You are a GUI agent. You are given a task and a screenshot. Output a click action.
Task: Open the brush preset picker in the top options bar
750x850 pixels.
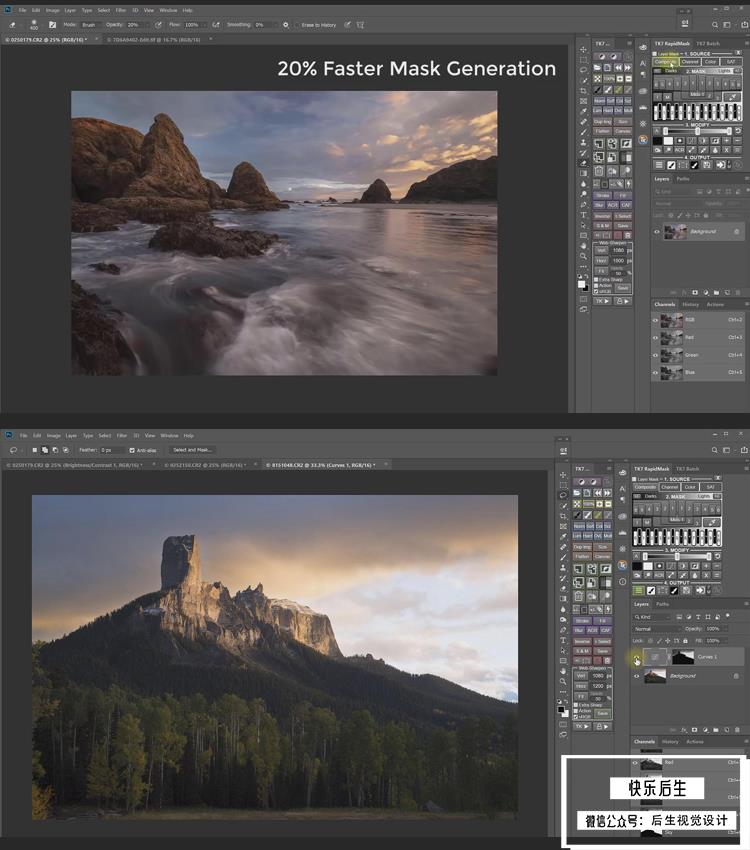(x=34, y=25)
